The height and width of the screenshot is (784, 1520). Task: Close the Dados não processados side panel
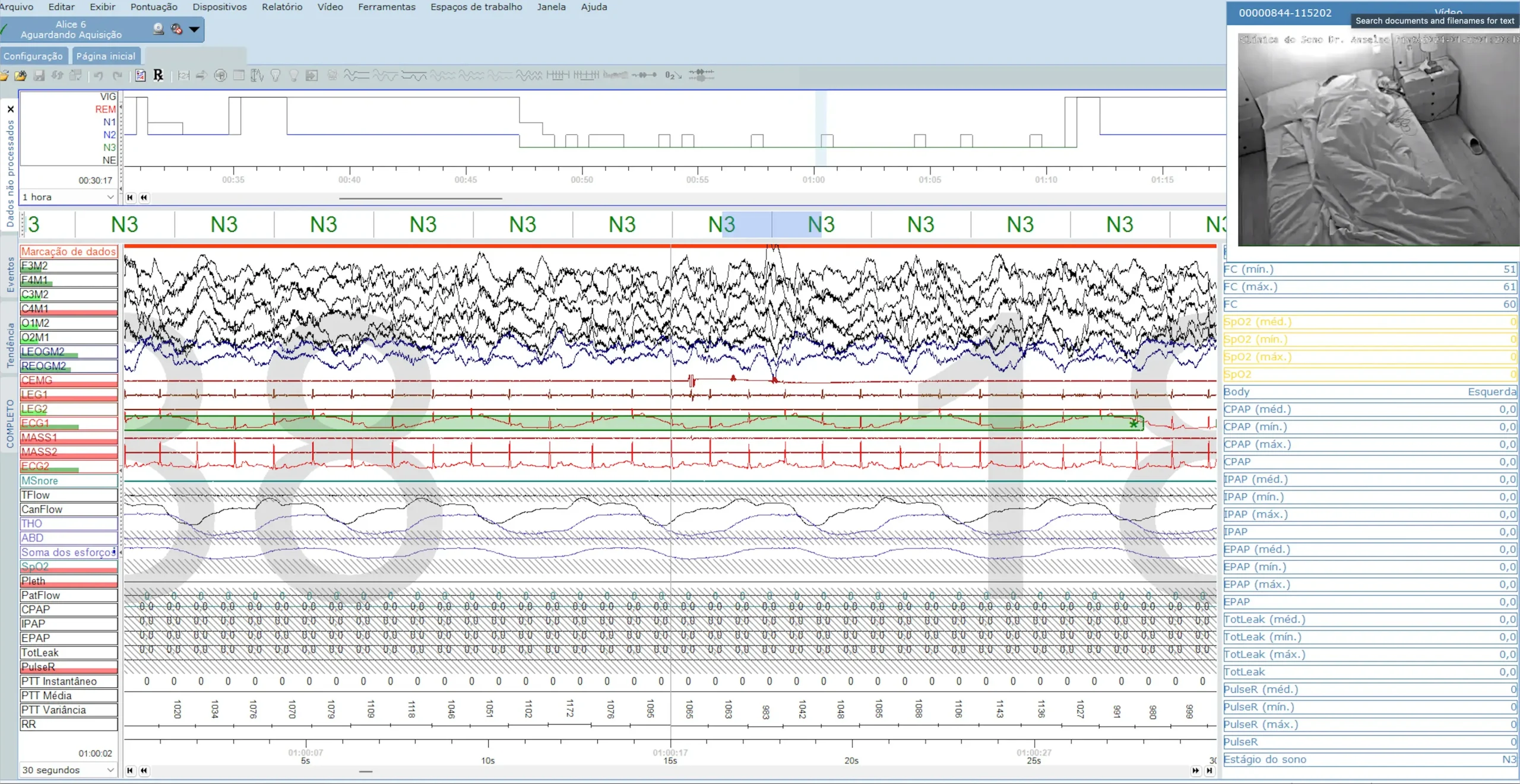[x=10, y=109]
